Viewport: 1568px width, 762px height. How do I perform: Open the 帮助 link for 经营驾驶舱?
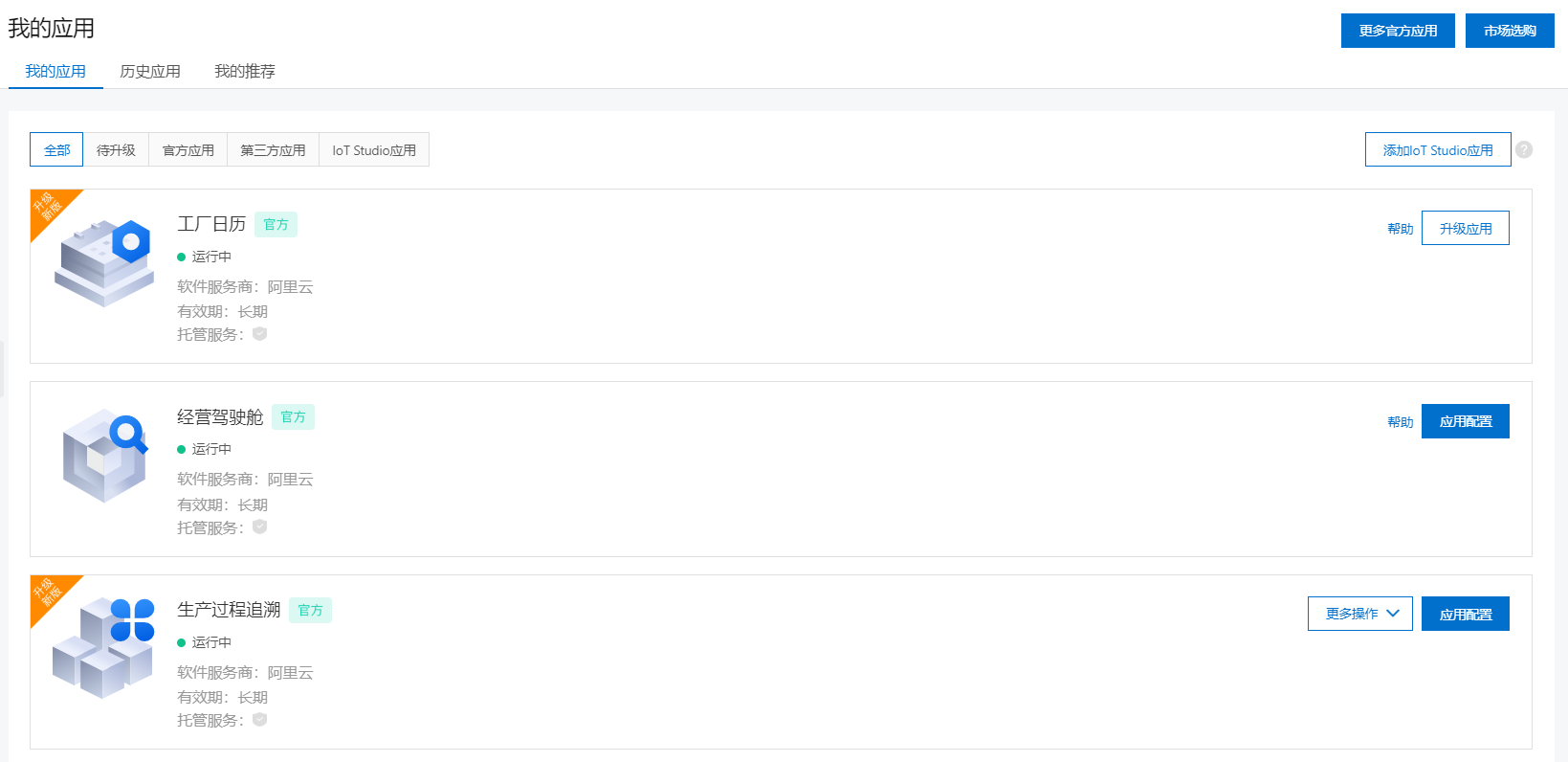(x=1400, y=422)
